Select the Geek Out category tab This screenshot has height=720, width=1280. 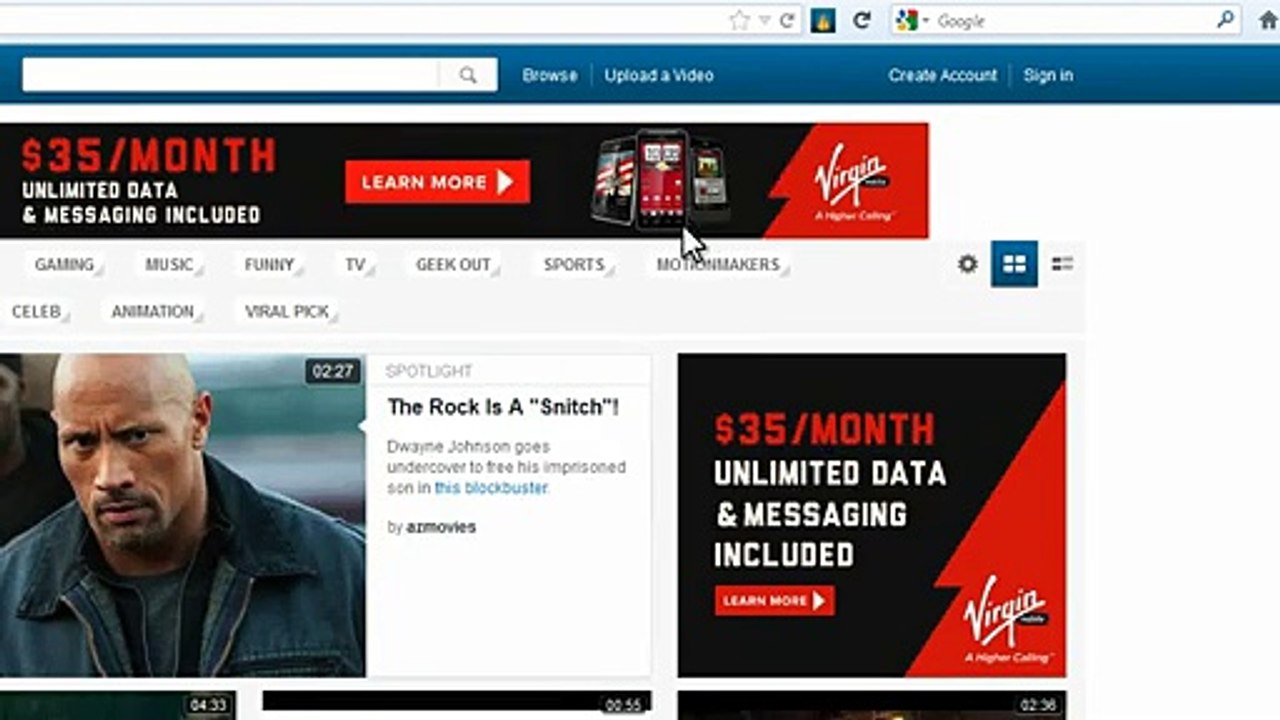tap(453, 265)
